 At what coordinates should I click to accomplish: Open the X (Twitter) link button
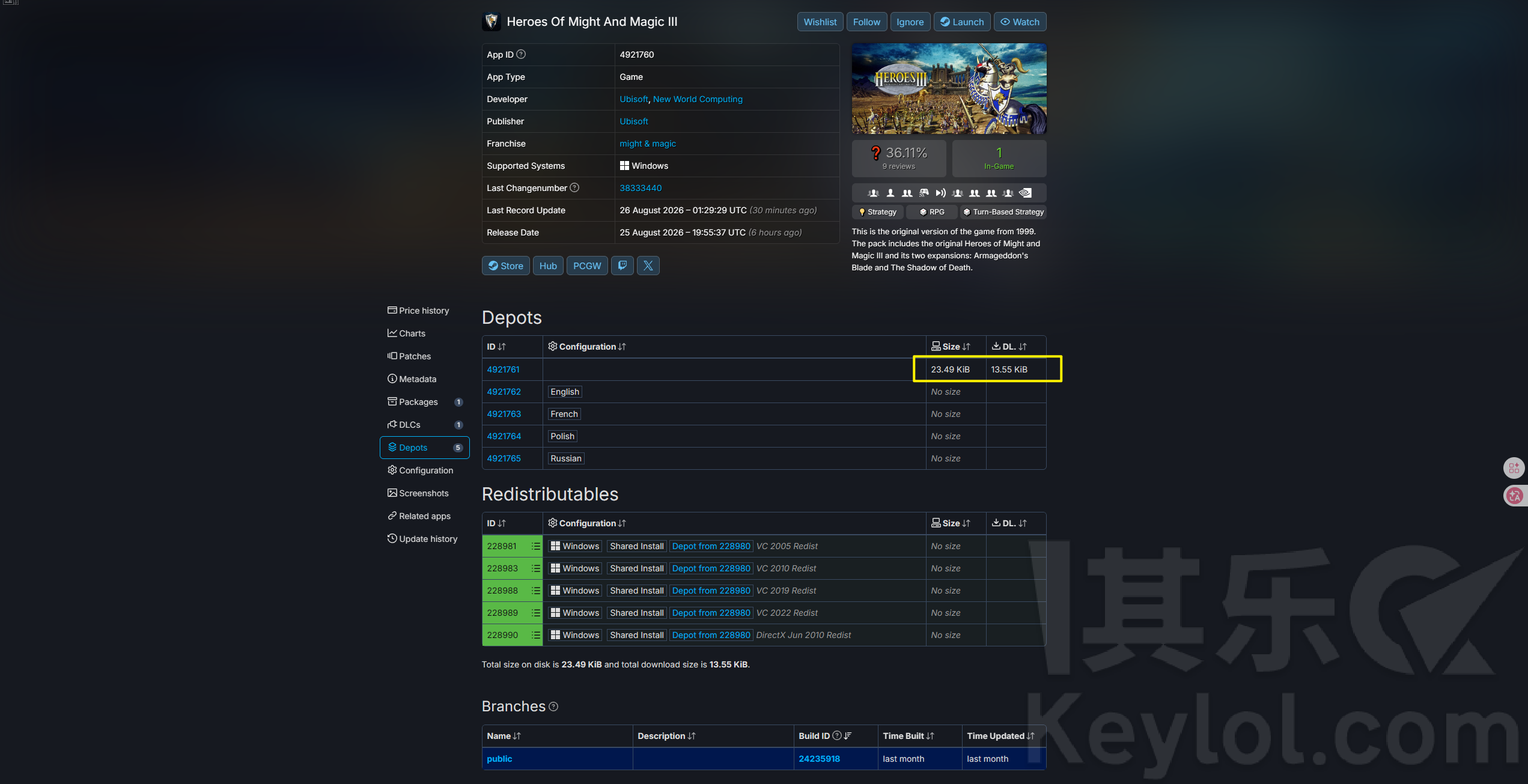point(648,266)
